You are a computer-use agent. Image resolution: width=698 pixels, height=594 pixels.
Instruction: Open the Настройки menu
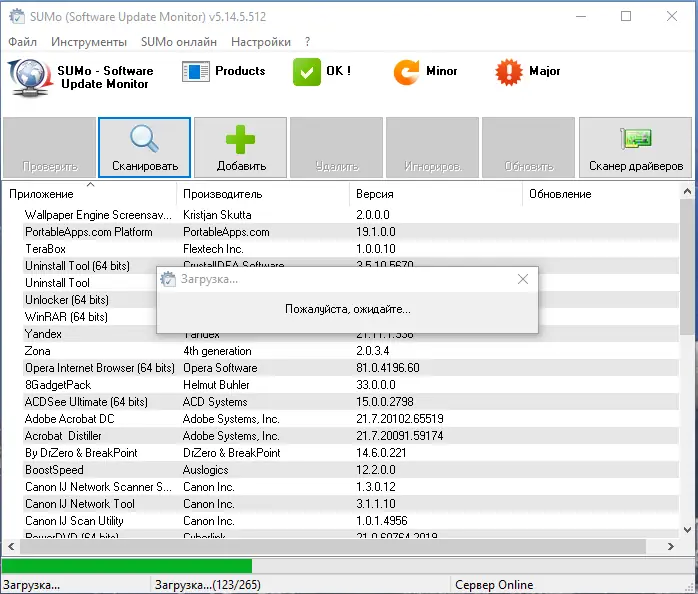[x=261, y=42]
